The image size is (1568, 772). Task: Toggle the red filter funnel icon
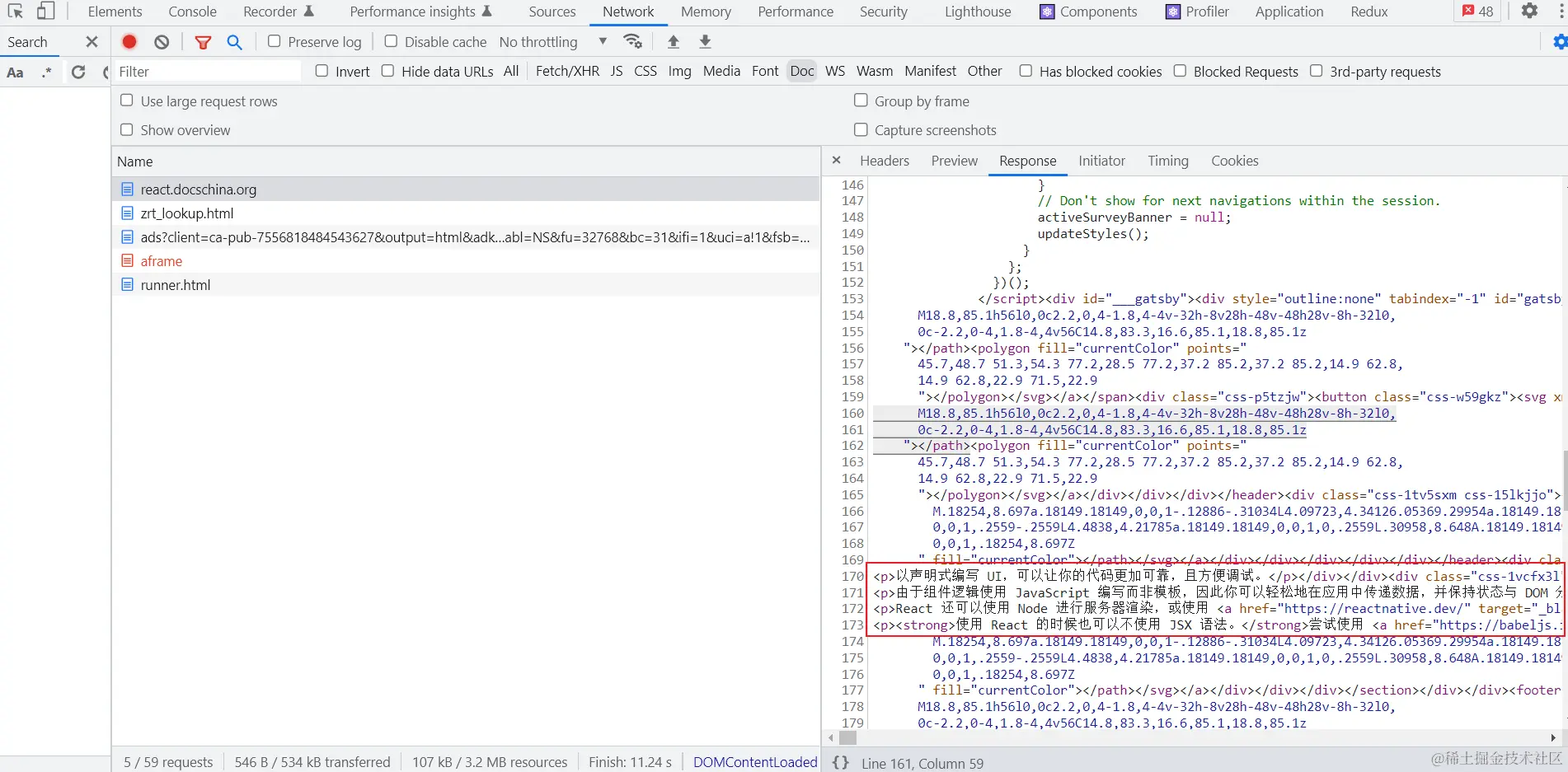click(203, 42)
